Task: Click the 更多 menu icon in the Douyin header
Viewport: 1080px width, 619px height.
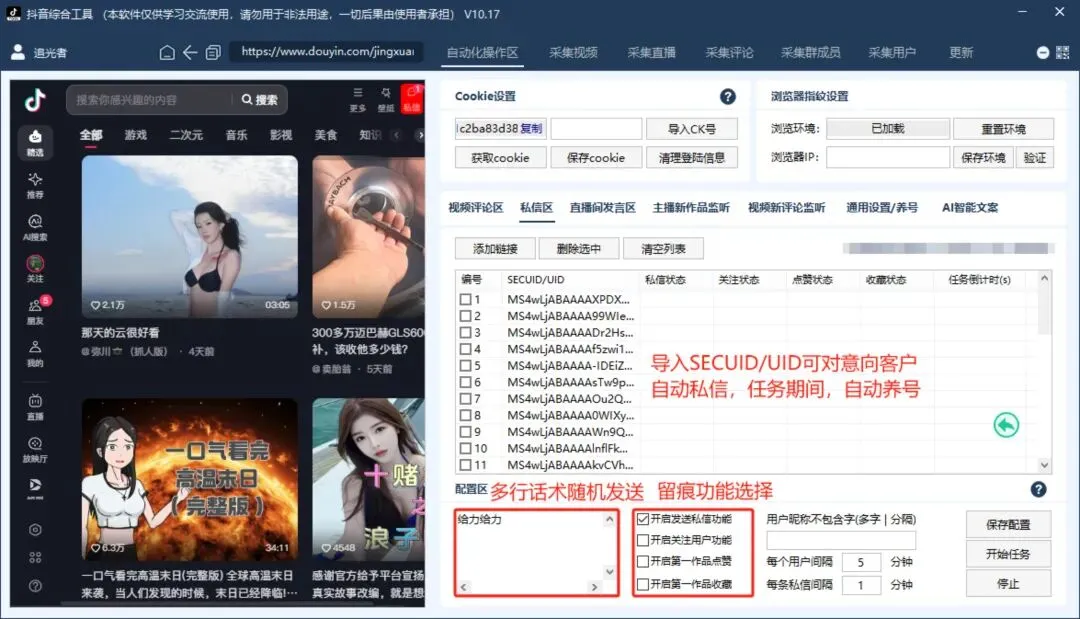Action: (x=357, y=99)
